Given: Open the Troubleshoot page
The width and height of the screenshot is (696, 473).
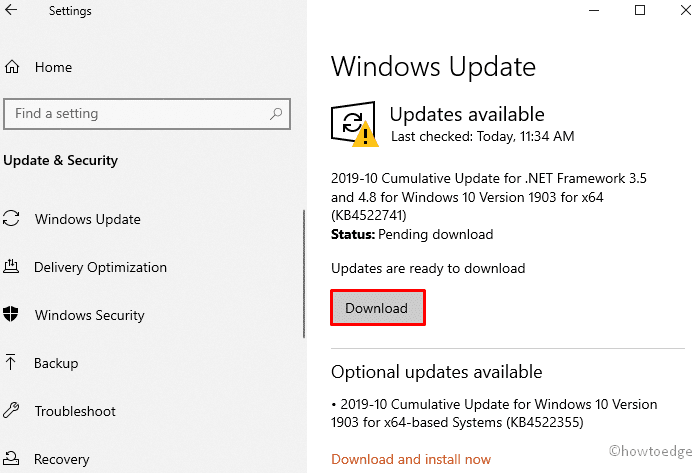Looking at the screenshot, I should coord(75,411).
